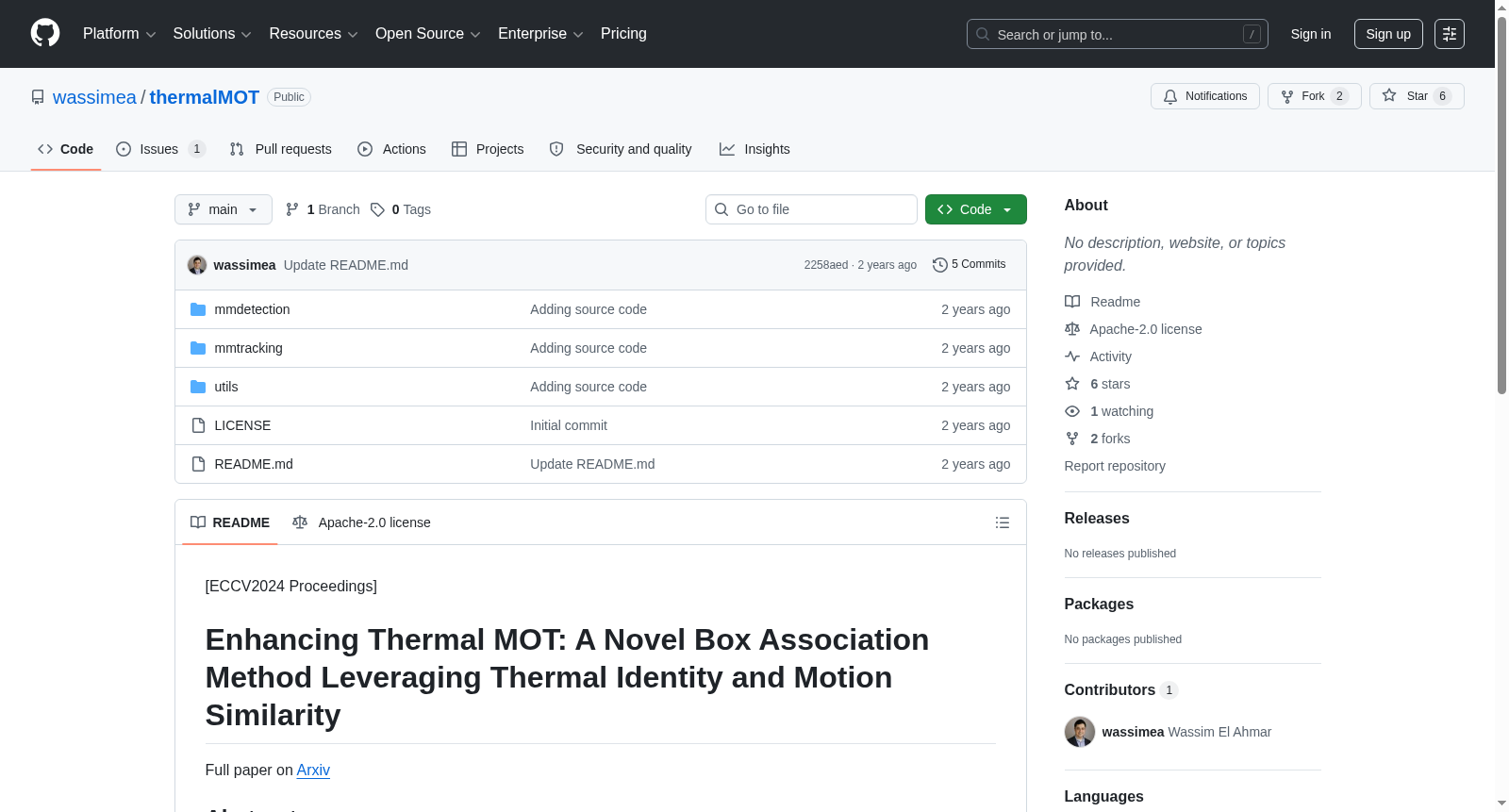Click the wassimea avatar in commit row
Screen dimensions: 1509x812
pyautogui.click(x=197, y=265)
